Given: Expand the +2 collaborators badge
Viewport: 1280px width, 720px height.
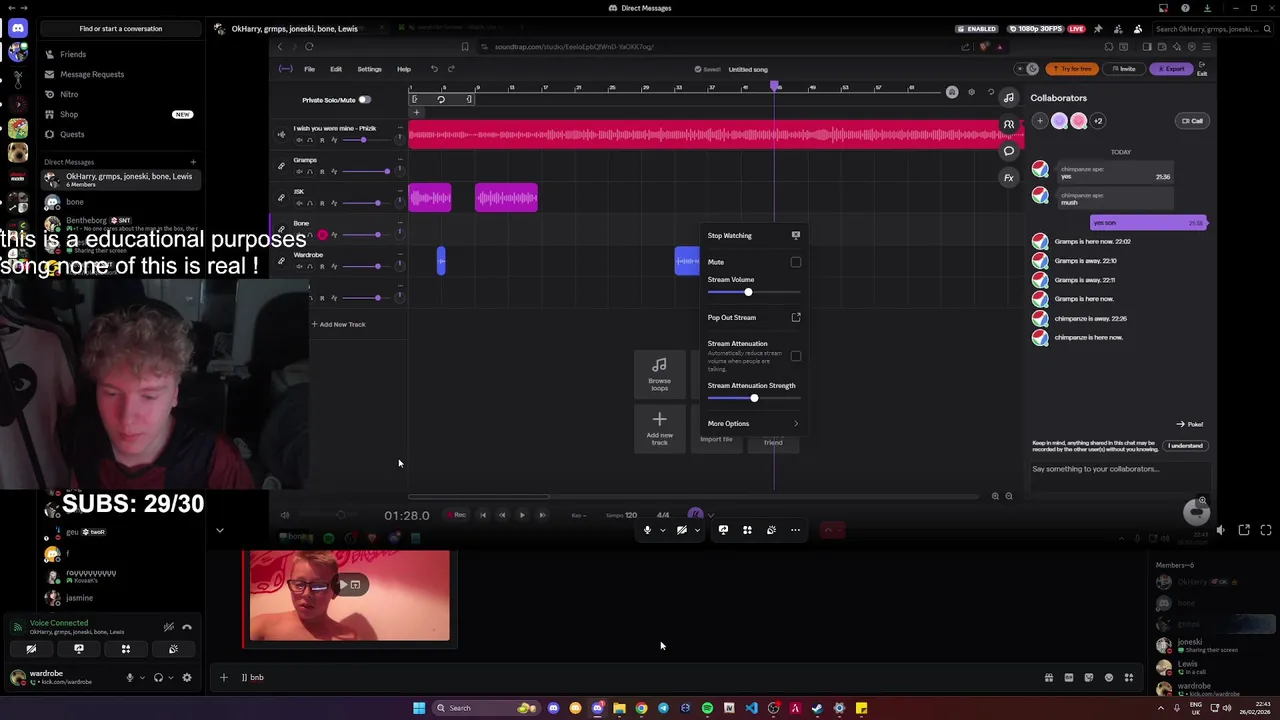Looking at the screenshot, I should tap(1098, 121).
